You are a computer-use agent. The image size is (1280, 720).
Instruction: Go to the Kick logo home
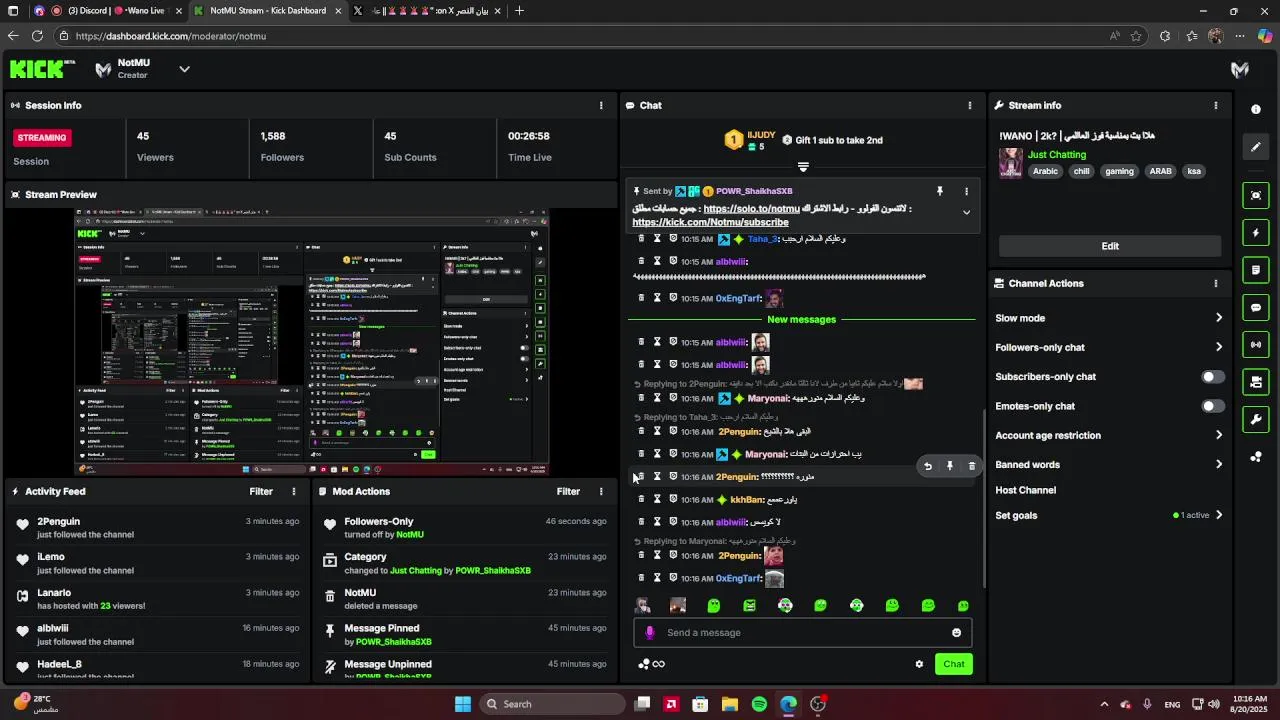(42, 69)
